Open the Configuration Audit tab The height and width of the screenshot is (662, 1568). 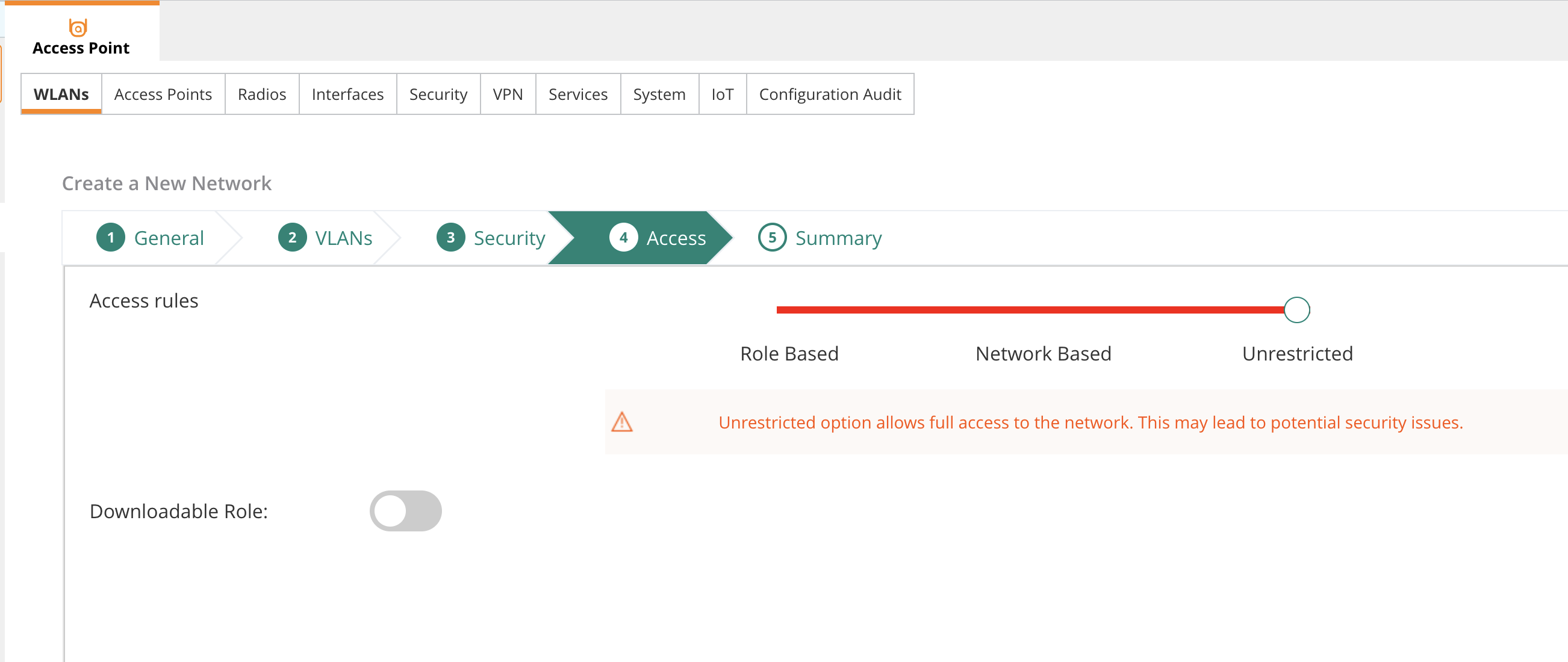coord(830,94)
